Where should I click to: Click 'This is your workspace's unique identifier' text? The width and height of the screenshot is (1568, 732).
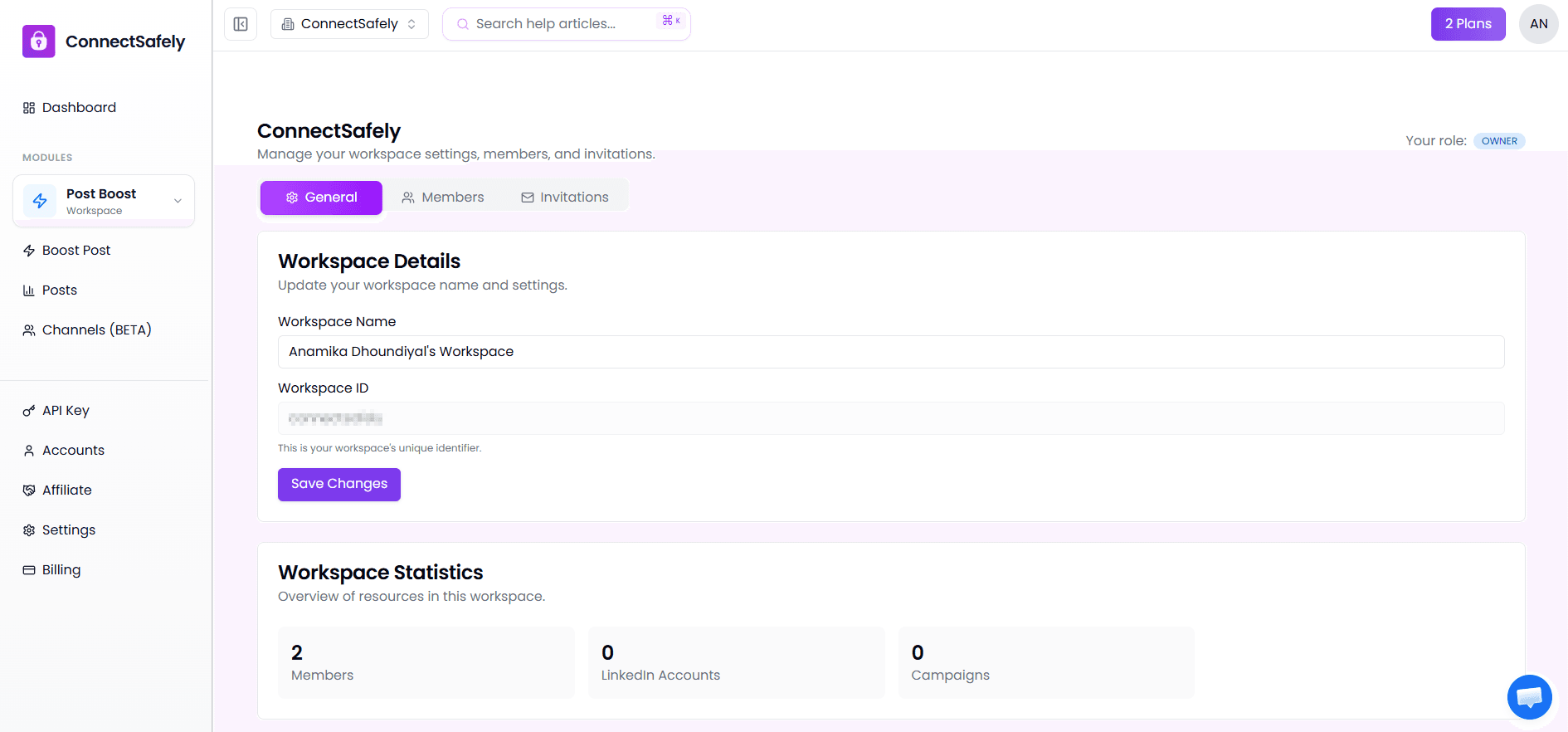point(379,448)
